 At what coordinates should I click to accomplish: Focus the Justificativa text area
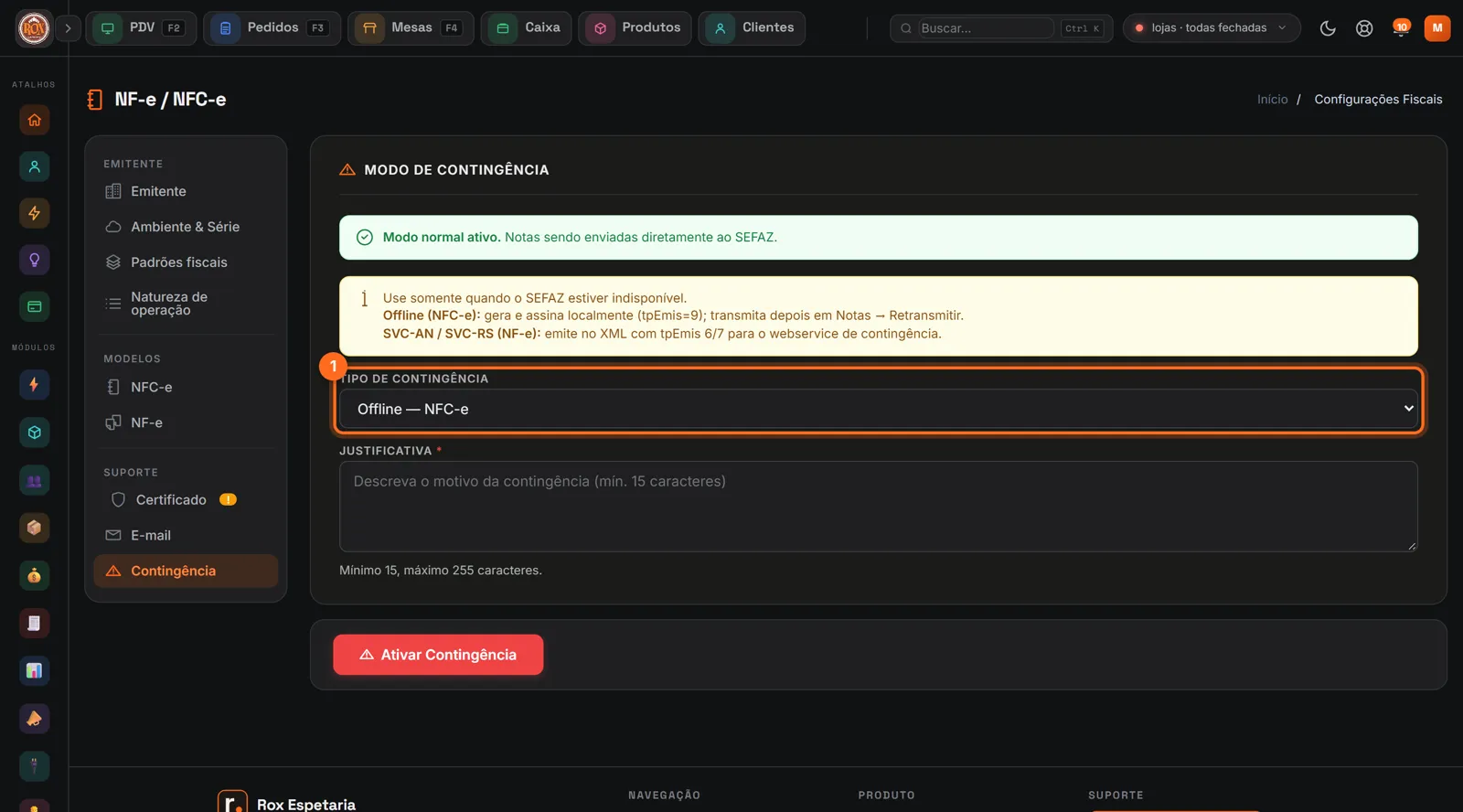click(879, 507)
